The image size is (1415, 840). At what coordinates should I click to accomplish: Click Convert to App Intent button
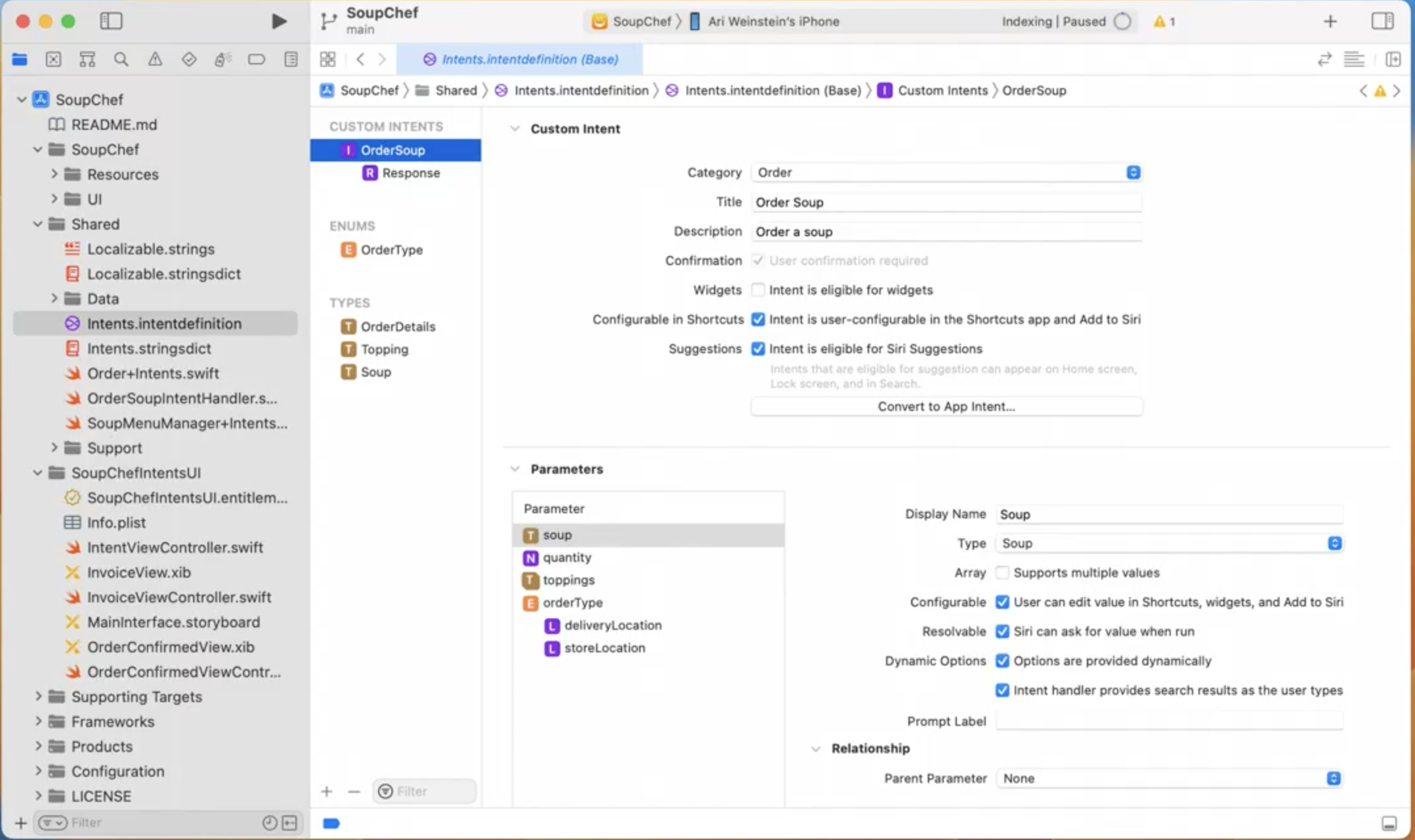(x=946, y=407)
